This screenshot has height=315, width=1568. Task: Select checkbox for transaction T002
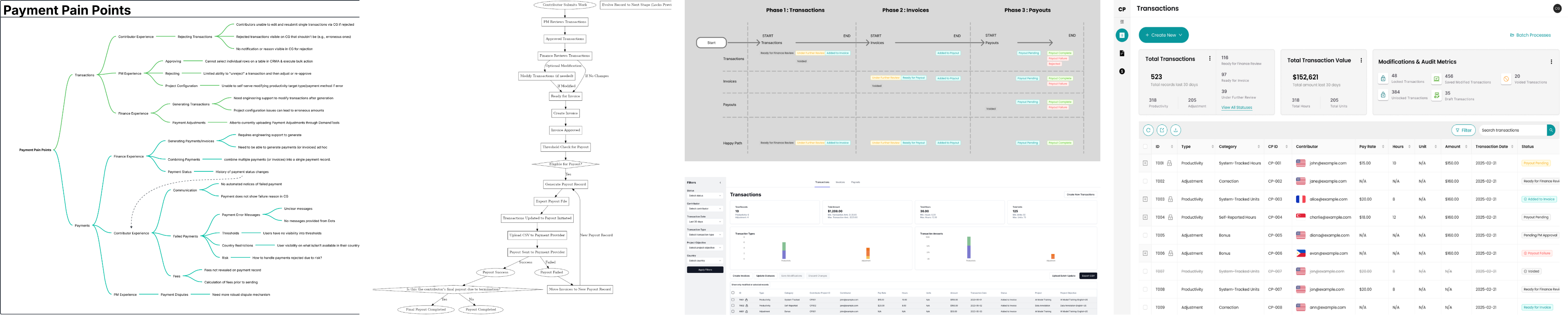(1145, 181)
